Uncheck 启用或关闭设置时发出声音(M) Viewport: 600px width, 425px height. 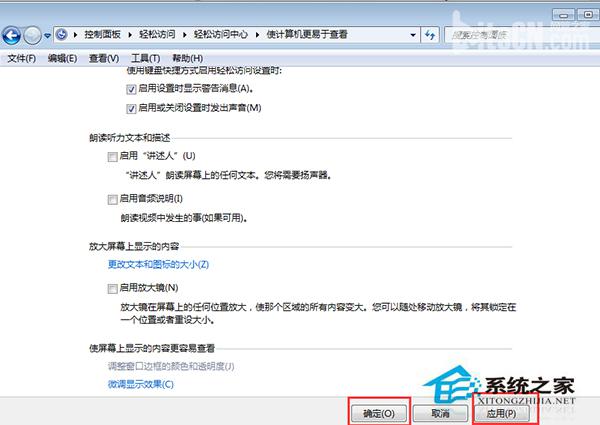(131, 109)
